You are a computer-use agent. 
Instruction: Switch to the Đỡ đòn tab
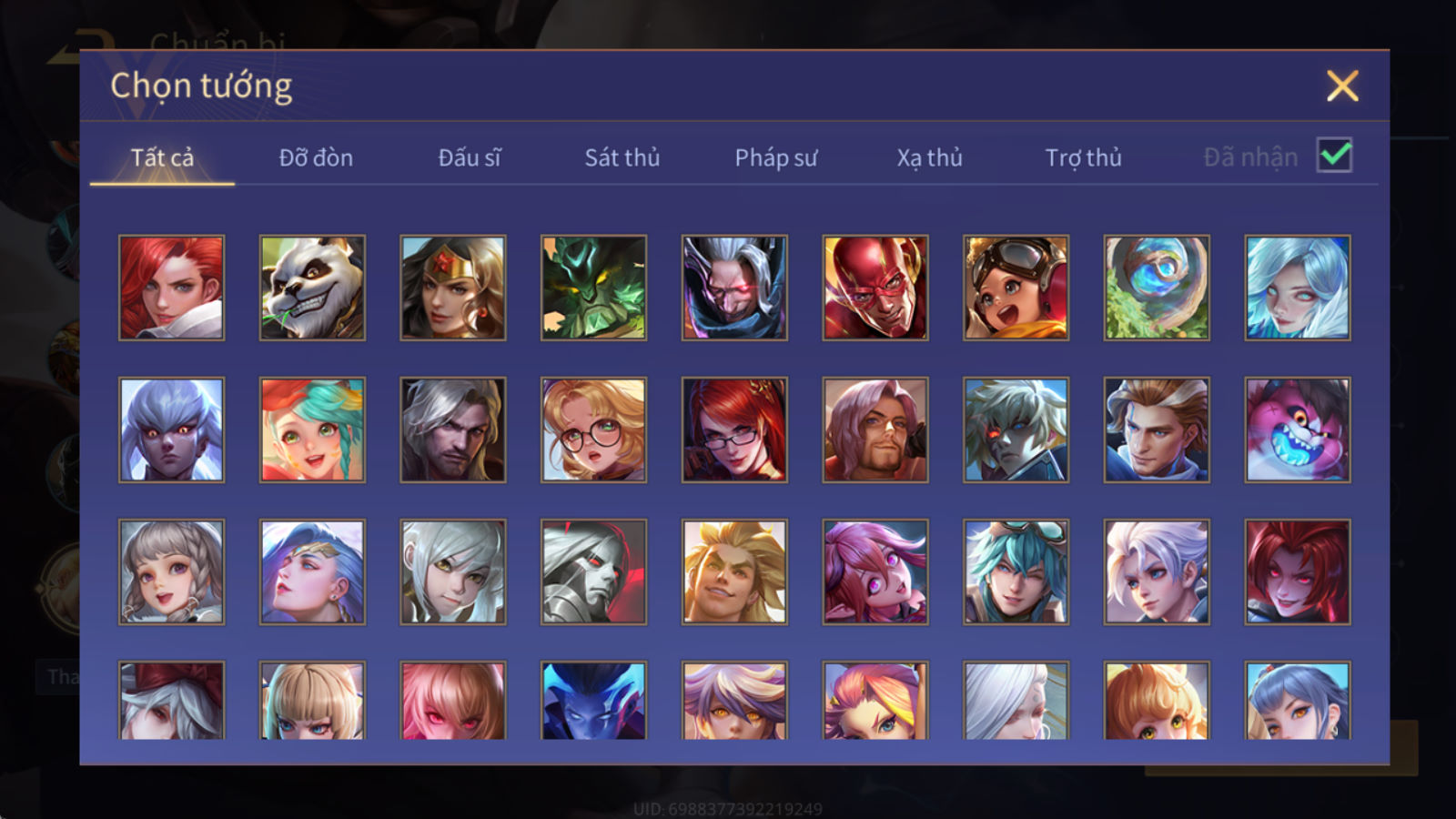[x=316, y=157]
